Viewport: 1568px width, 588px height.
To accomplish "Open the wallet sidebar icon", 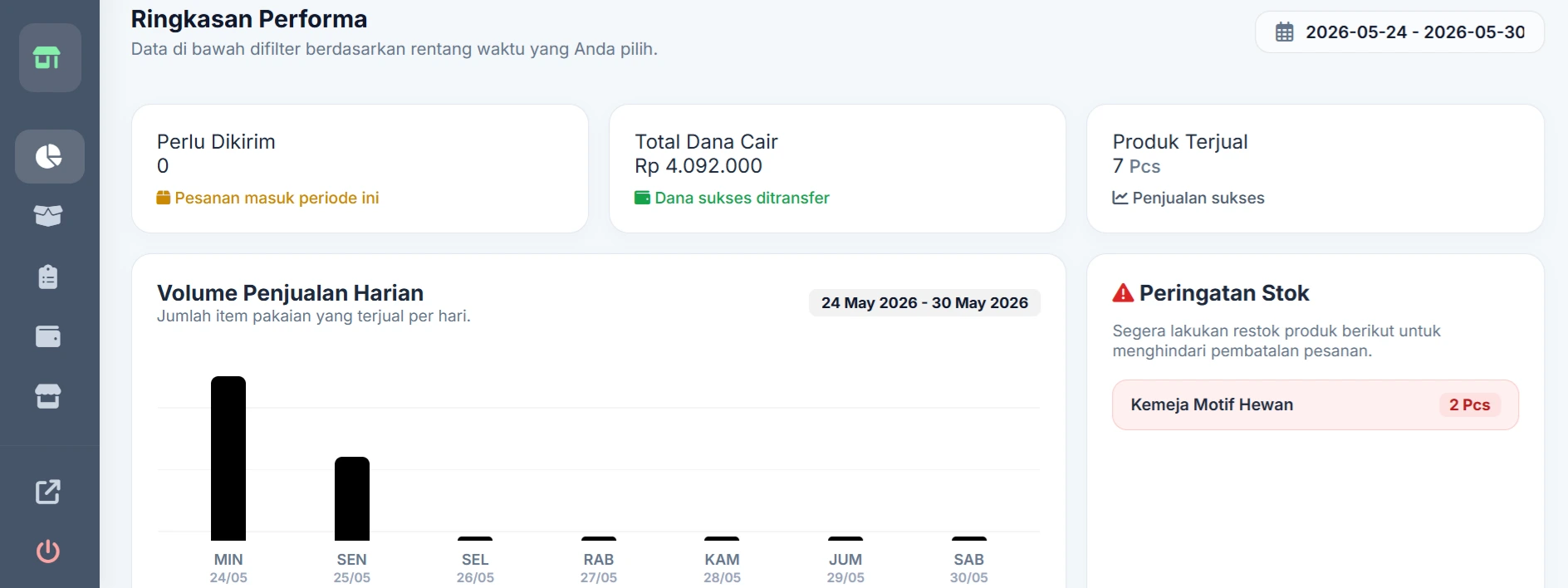I will tap(48, 336).
